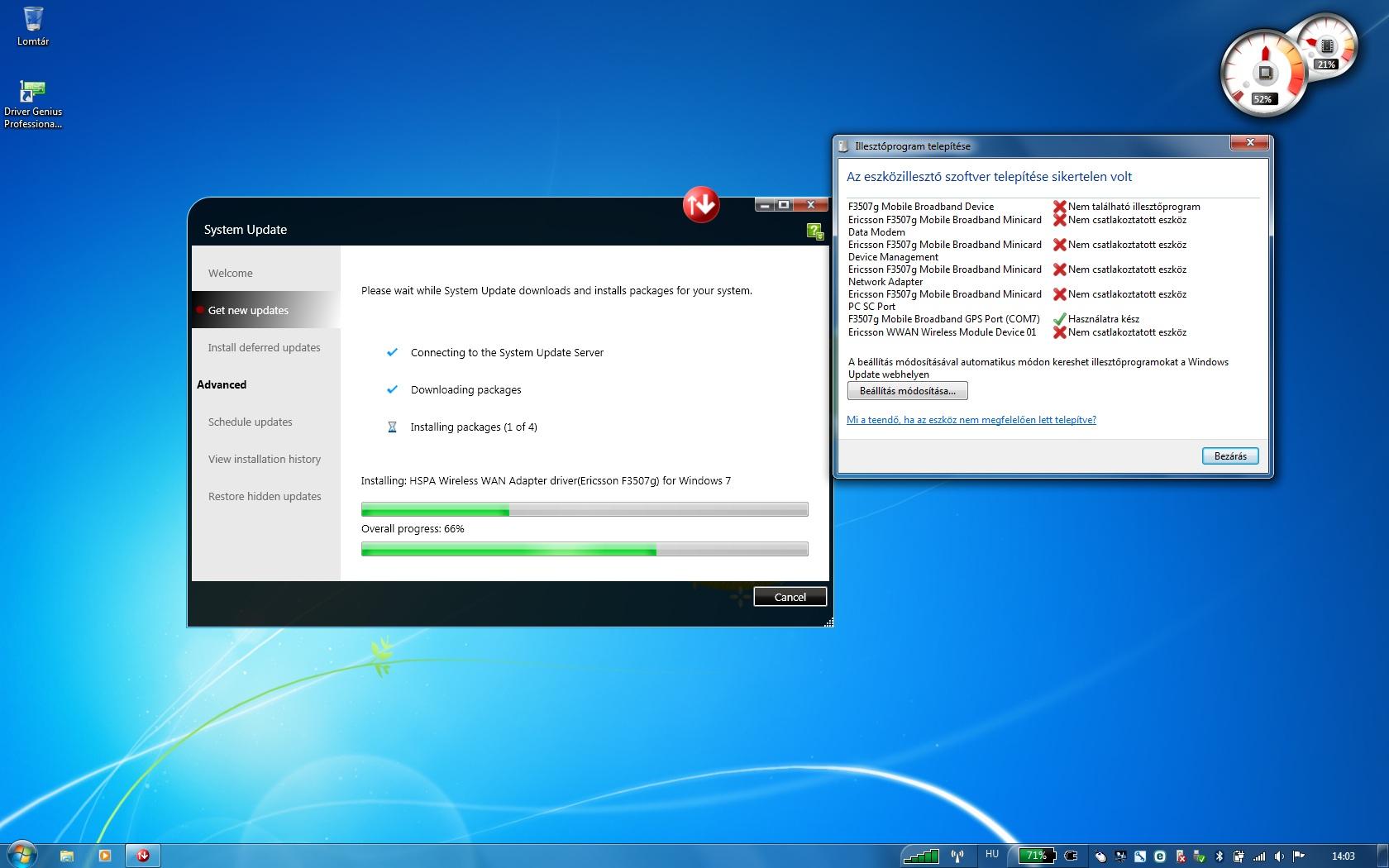
Task: Click 'Használatra kész' status text
Action: point(1103,319)
